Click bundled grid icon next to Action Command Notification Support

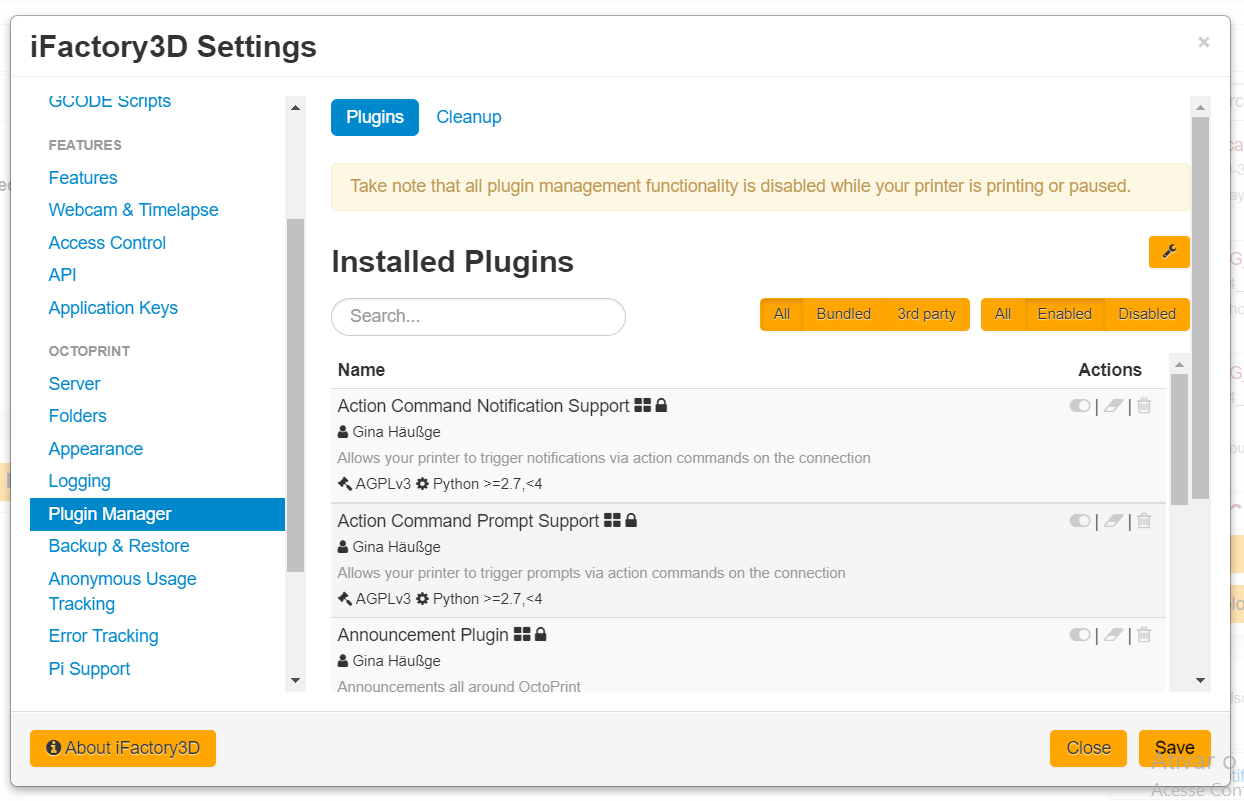[643, 406]
